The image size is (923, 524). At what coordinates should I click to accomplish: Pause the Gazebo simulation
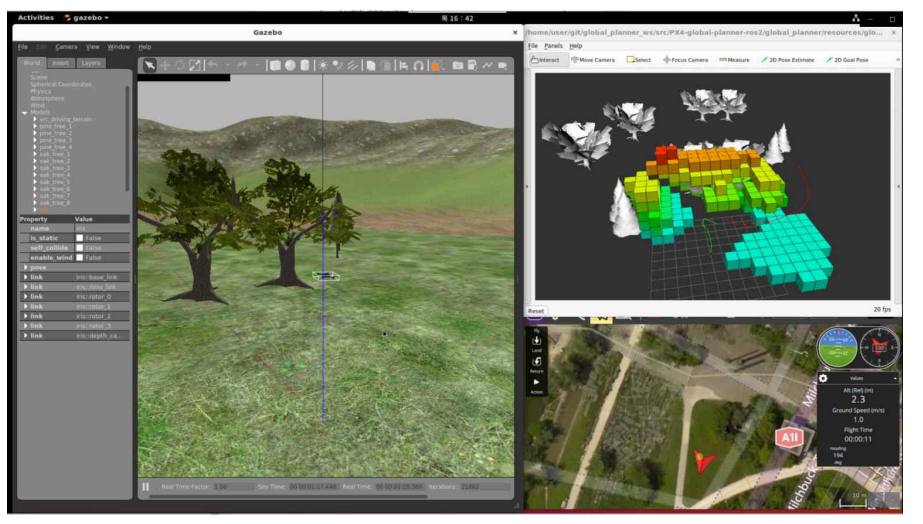[x=145, y=487]
